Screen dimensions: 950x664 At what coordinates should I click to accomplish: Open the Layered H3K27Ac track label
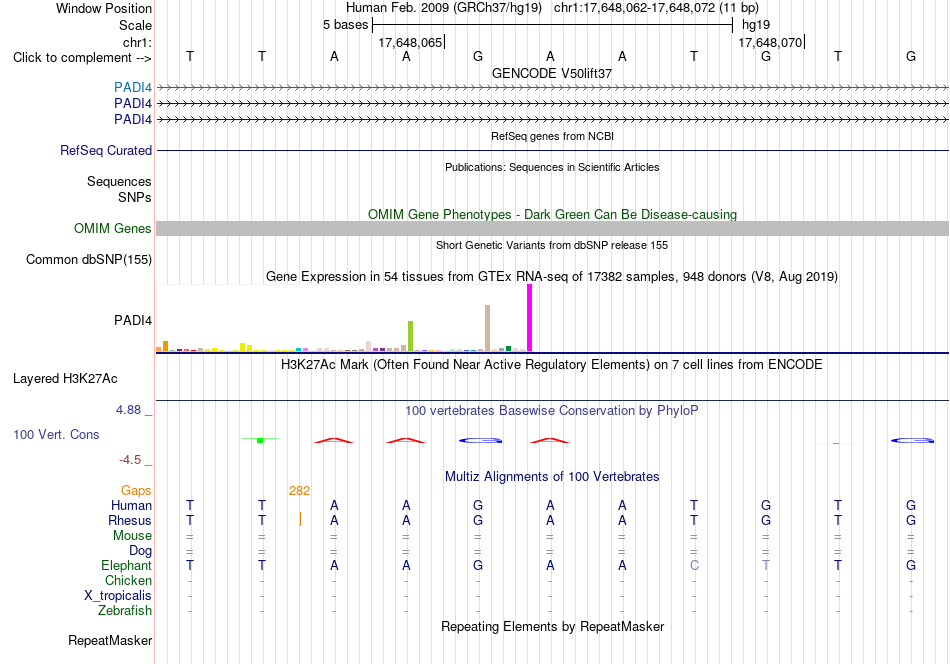pyautogui.click(x=65, y=379)
